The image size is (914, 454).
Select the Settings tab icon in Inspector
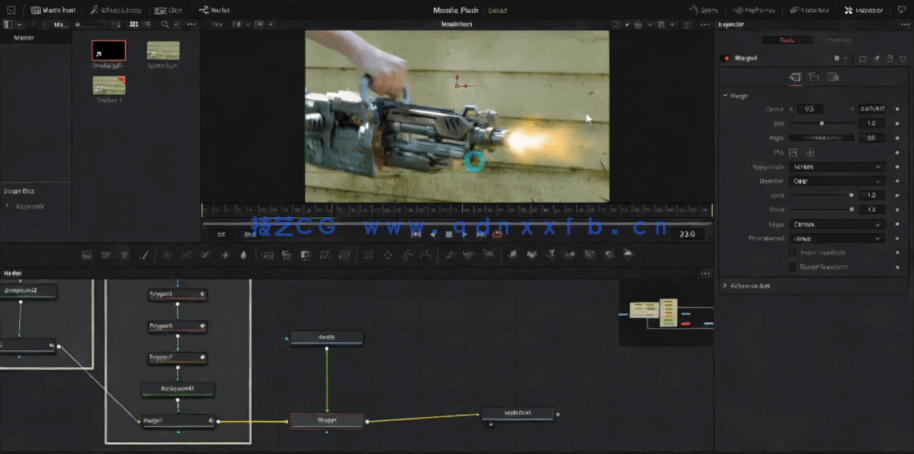[832, 77]
